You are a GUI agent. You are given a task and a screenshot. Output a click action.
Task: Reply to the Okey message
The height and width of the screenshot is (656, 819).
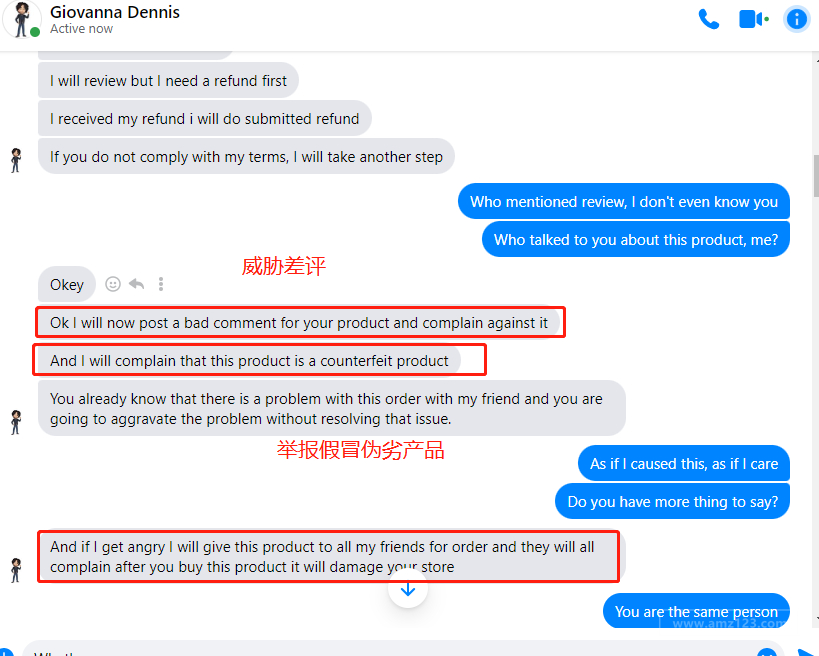click(137, 284)
